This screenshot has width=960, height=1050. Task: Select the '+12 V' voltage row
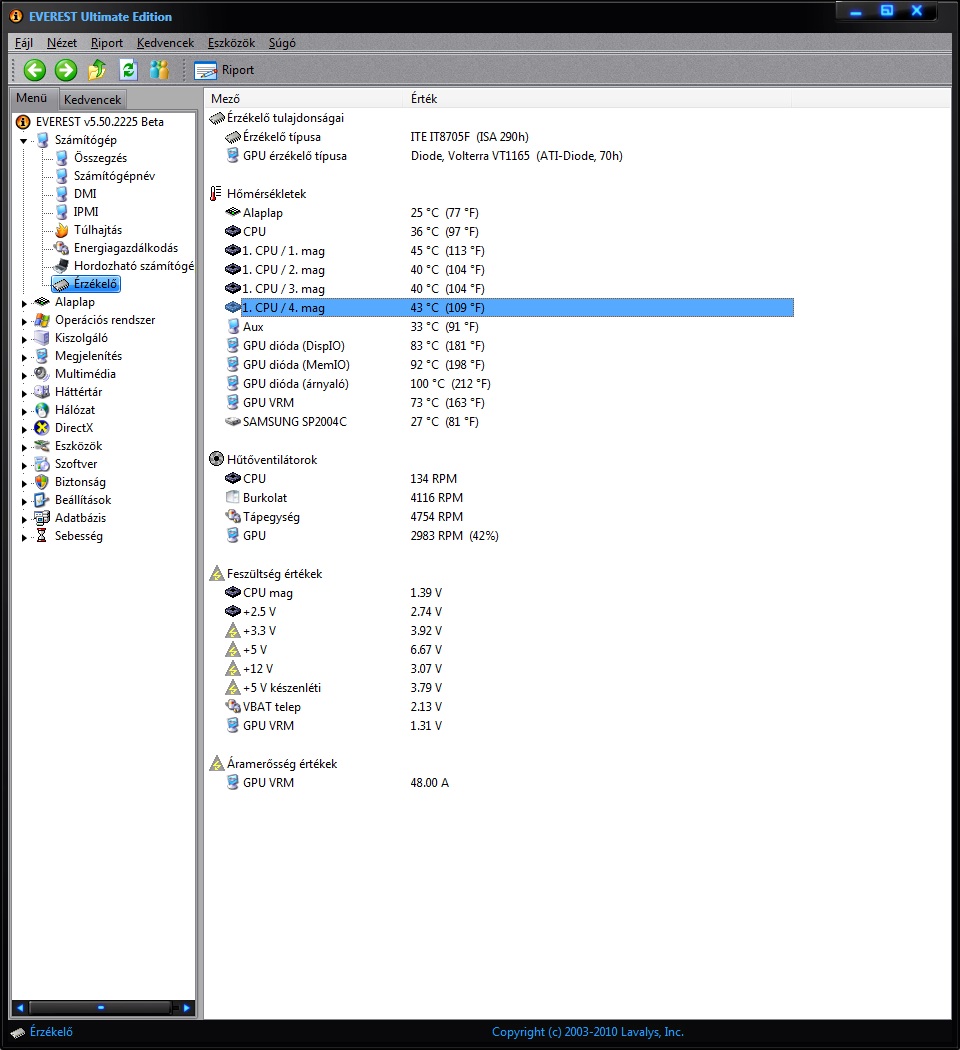pyautogui.click(x=509, y=668)
